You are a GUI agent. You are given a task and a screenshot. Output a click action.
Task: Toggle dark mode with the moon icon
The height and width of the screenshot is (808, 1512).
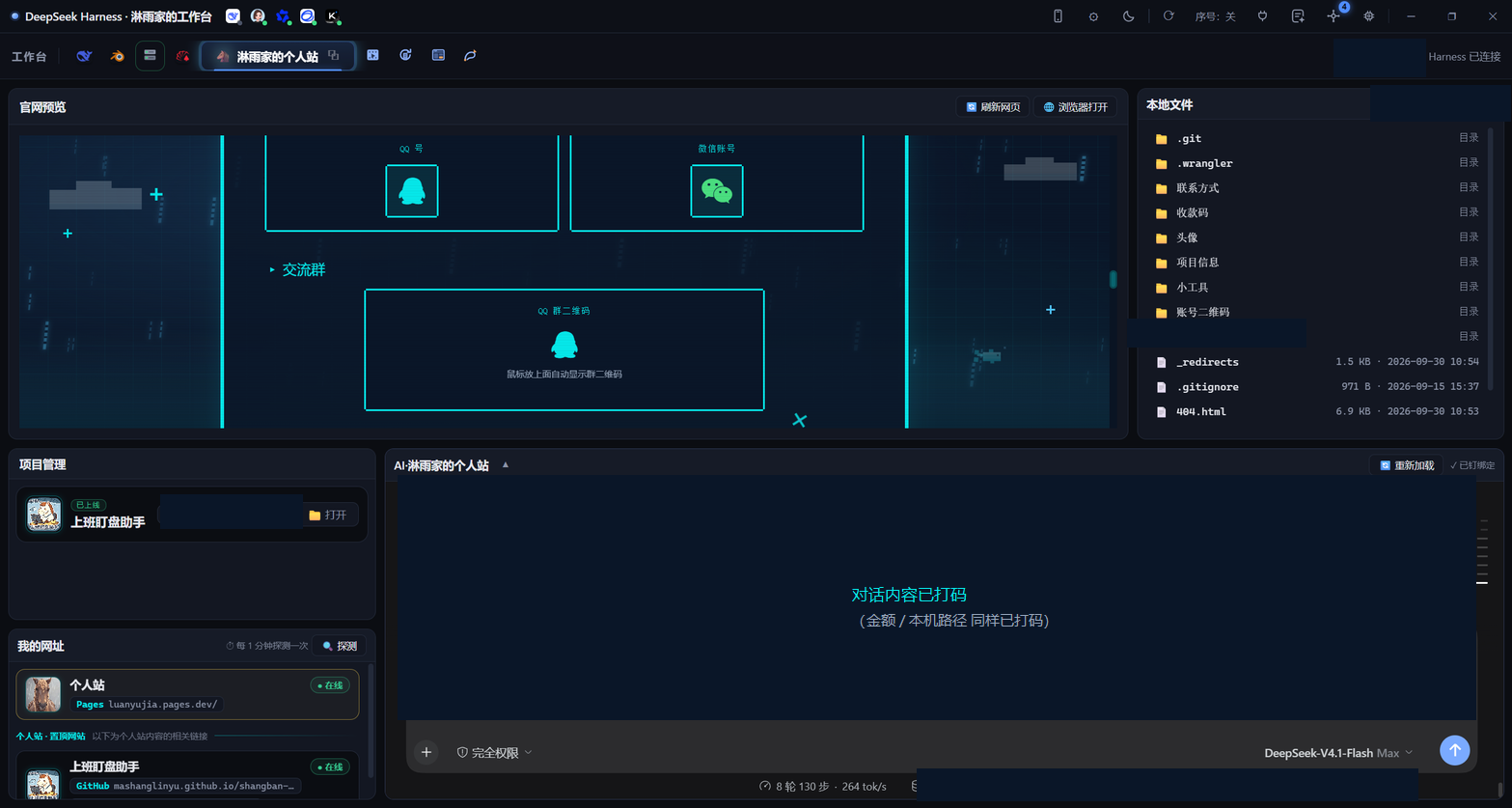tap(1129, 16)
